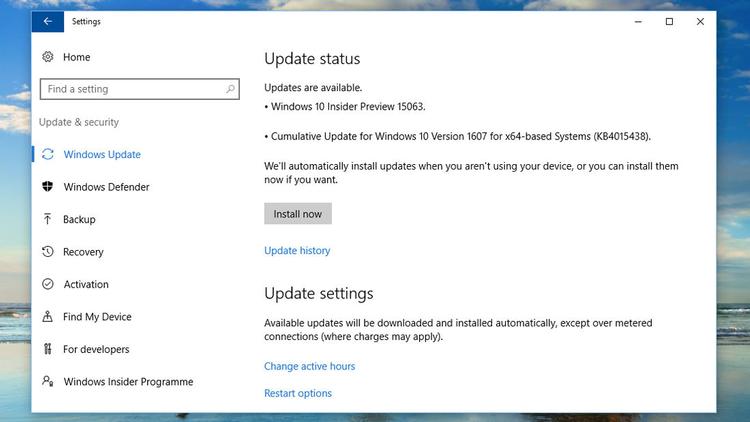Open Windows Defender section
The height and width of the screenshot is (422, 750).
(x=106, y=187)
